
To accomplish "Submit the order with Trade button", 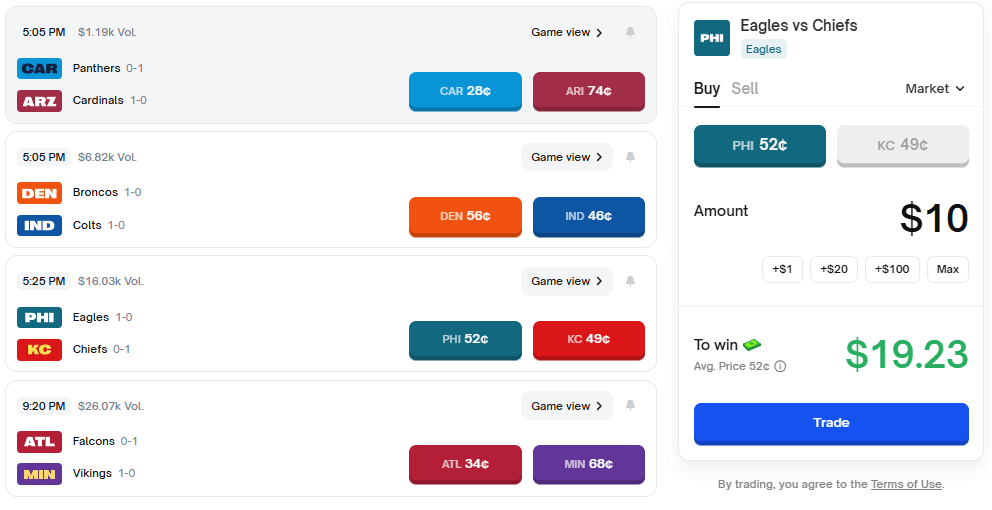I will point(831,423).
